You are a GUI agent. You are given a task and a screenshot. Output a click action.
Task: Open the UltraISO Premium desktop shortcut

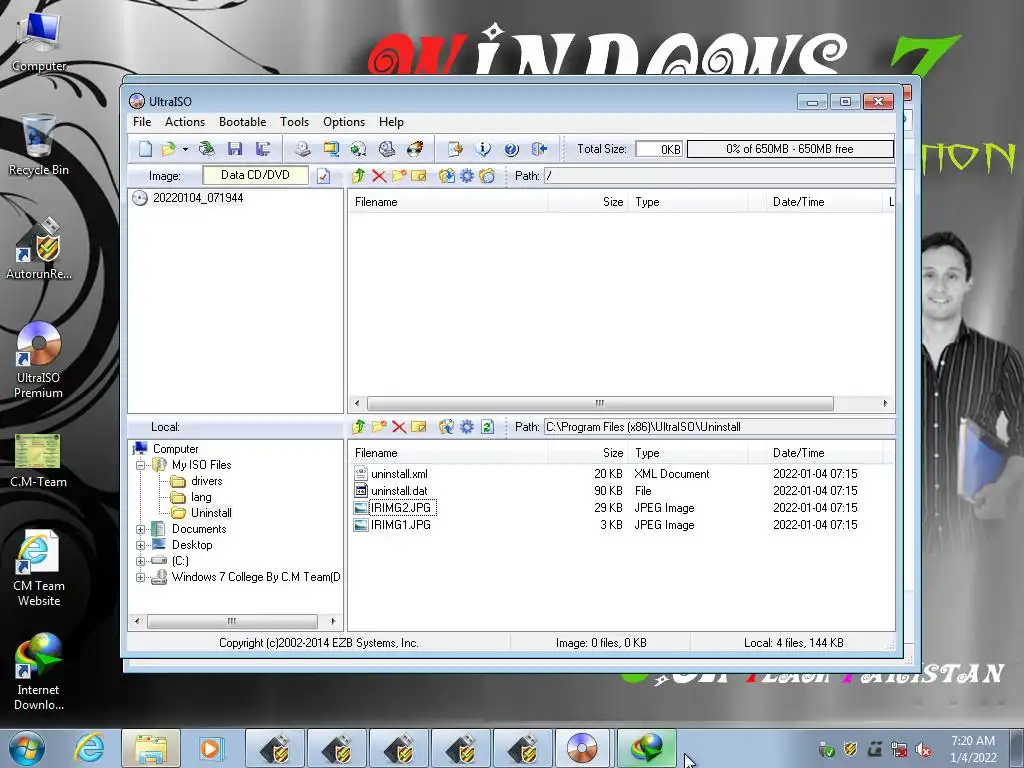(x=39, y=360)
